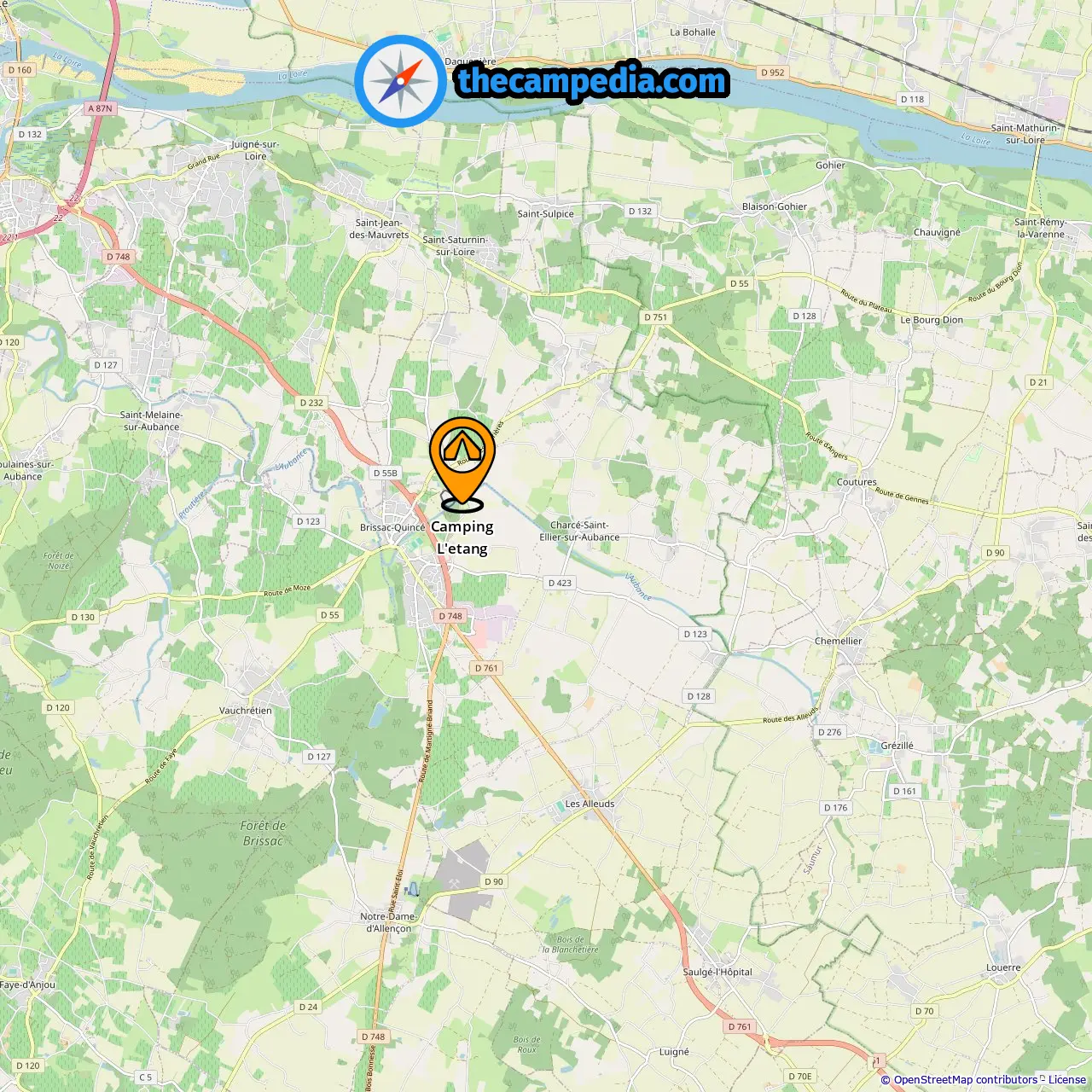
Task: Click the Les Alleuds village label
Action: pos(590,804)
